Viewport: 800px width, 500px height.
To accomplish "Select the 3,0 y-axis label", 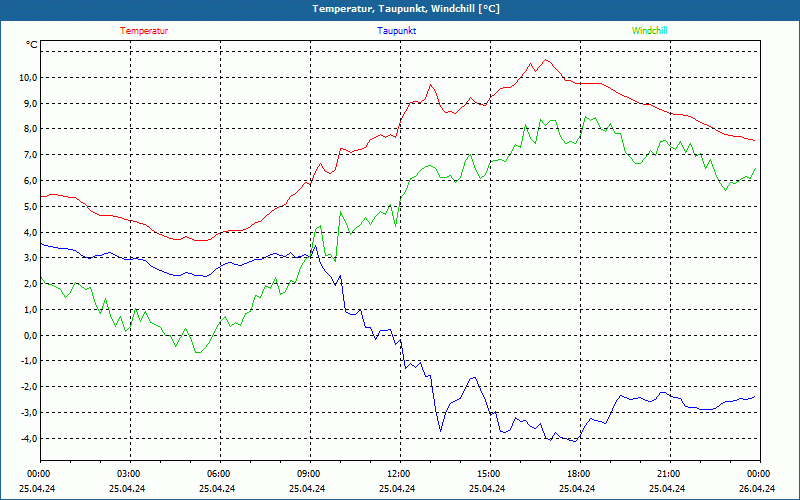I will pyautogui.click(x=30, y=258).
